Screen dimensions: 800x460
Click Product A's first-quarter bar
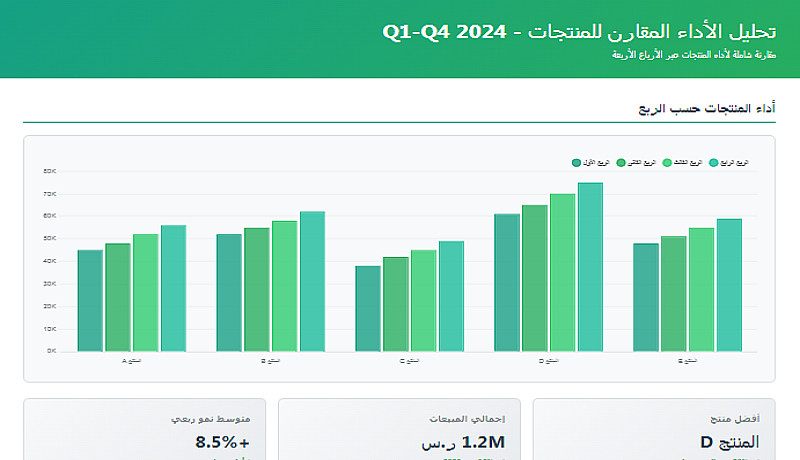click(90, 301)
